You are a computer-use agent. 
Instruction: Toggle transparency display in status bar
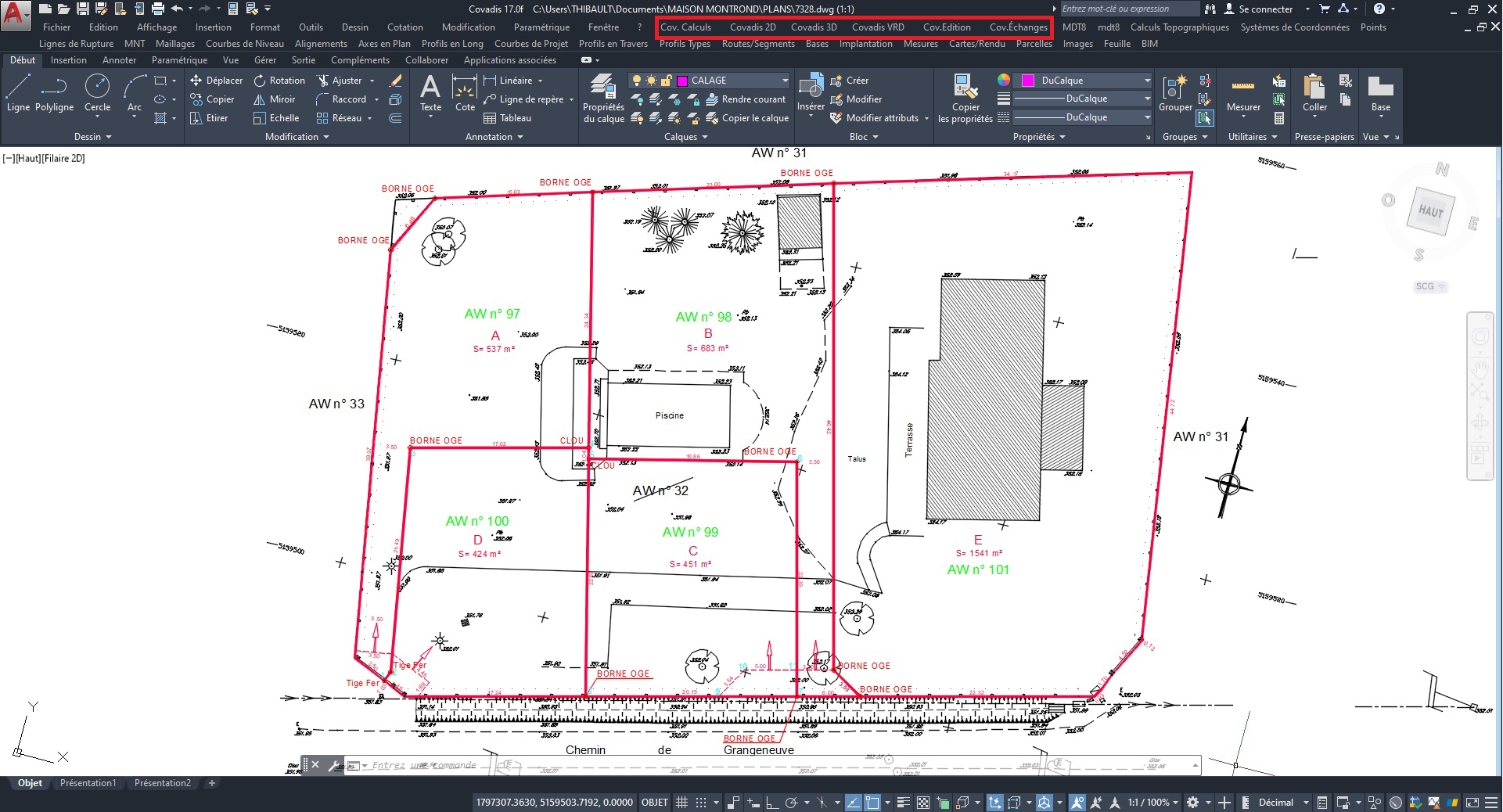click(923, 803)
